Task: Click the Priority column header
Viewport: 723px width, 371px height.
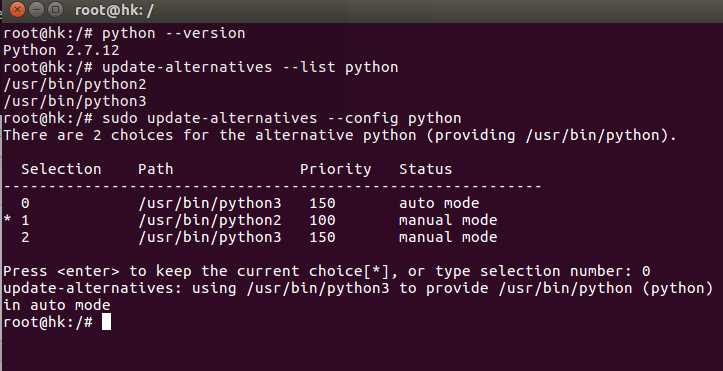Action: pyautogui.click(x=336, y=169)
